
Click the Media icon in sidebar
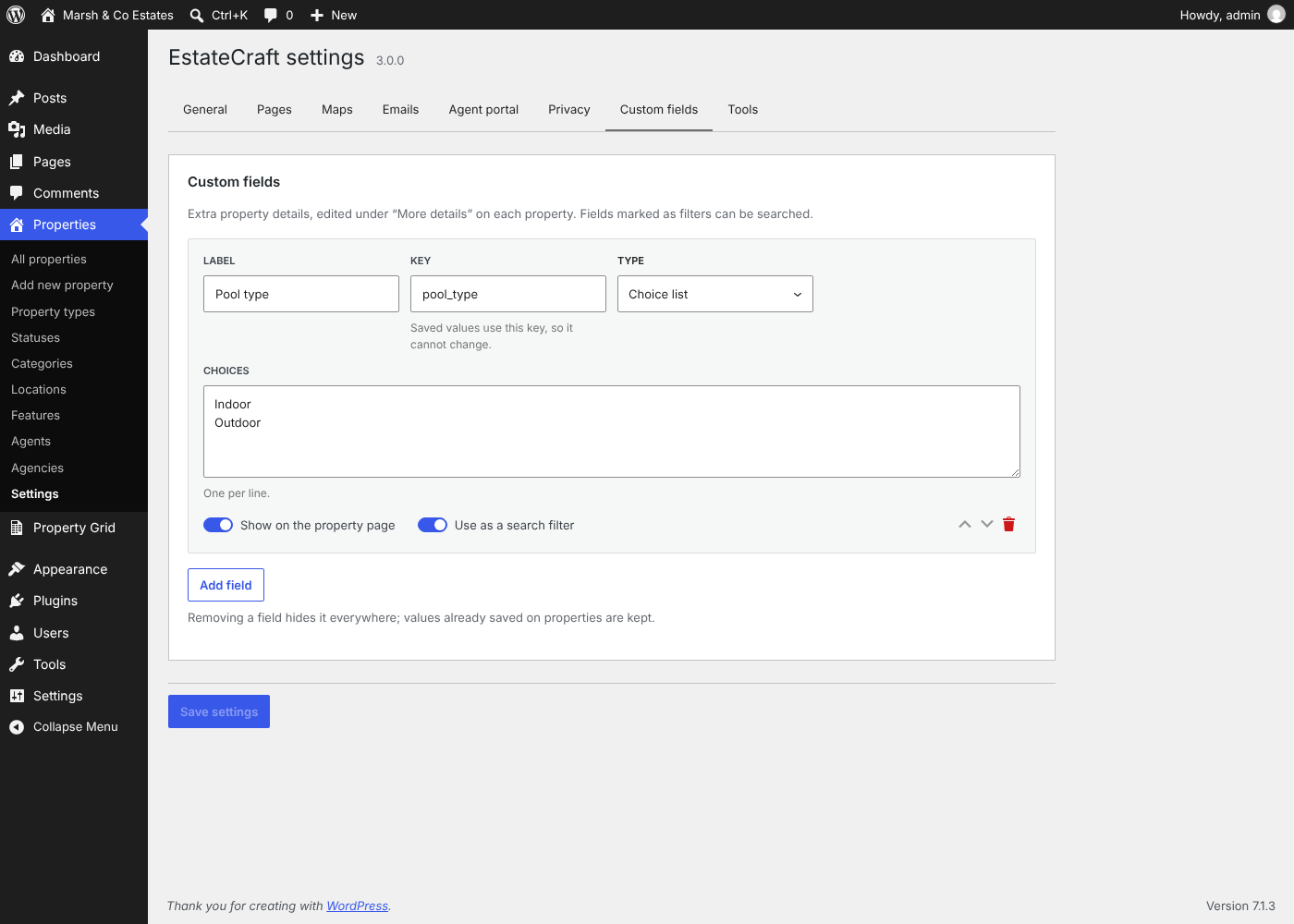coord(17,129)
